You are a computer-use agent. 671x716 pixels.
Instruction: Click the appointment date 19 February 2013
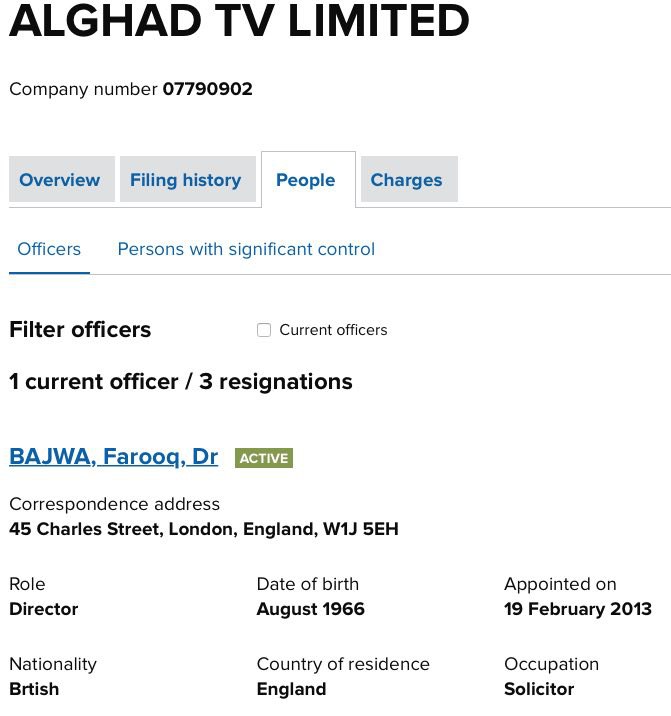pos(577,609)
